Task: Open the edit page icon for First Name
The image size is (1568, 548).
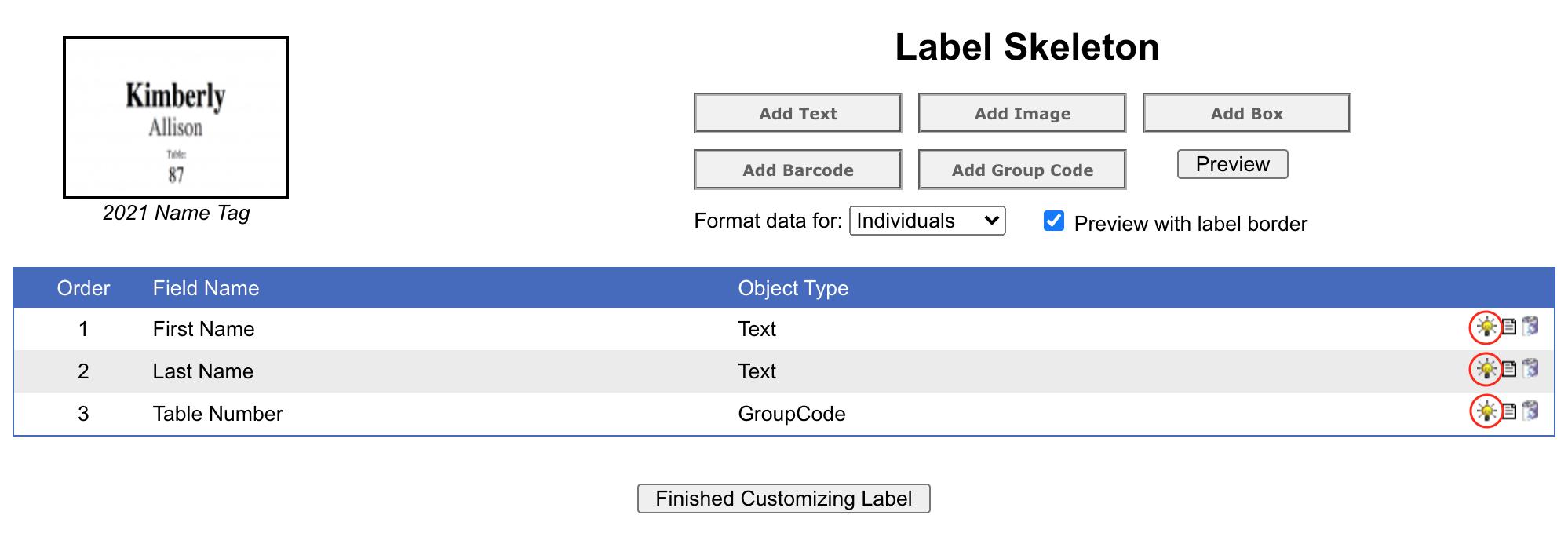Action: tap(1509, 327)
